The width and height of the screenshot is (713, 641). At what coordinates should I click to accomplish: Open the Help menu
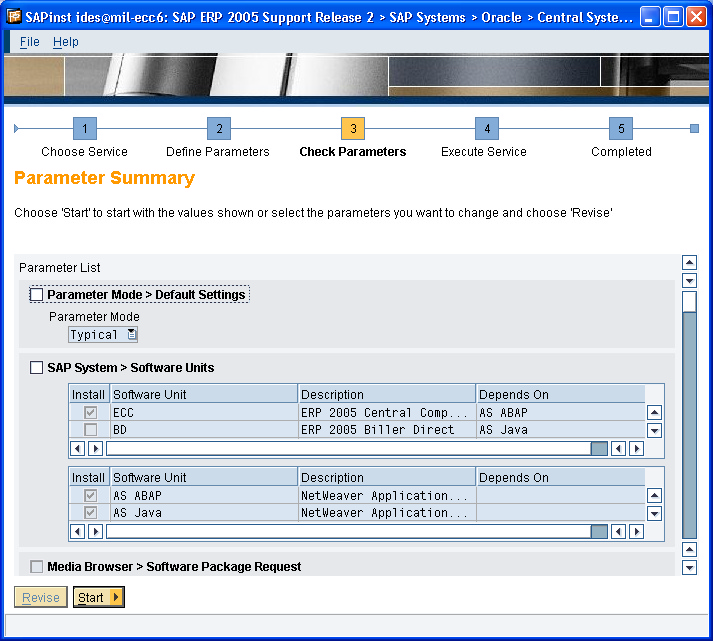(x=66, y=42)
